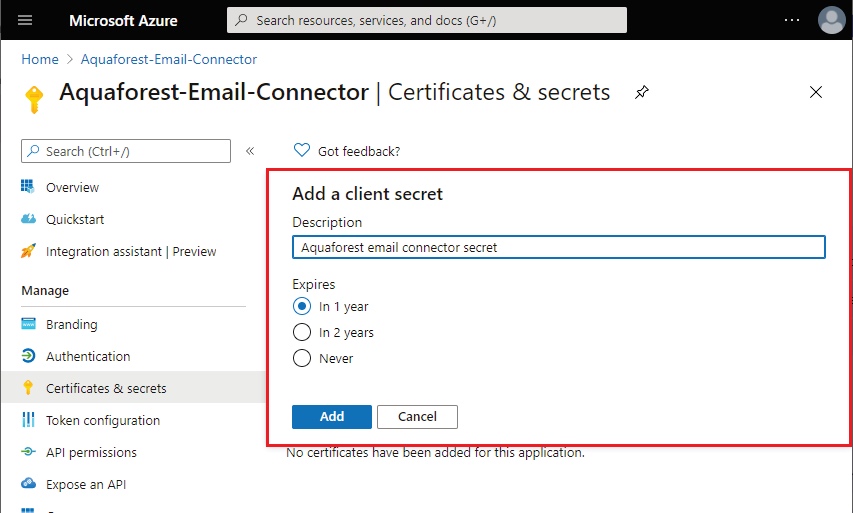Click the Expires label
Viewport: 853px width, 513px height.
[313, 284]
